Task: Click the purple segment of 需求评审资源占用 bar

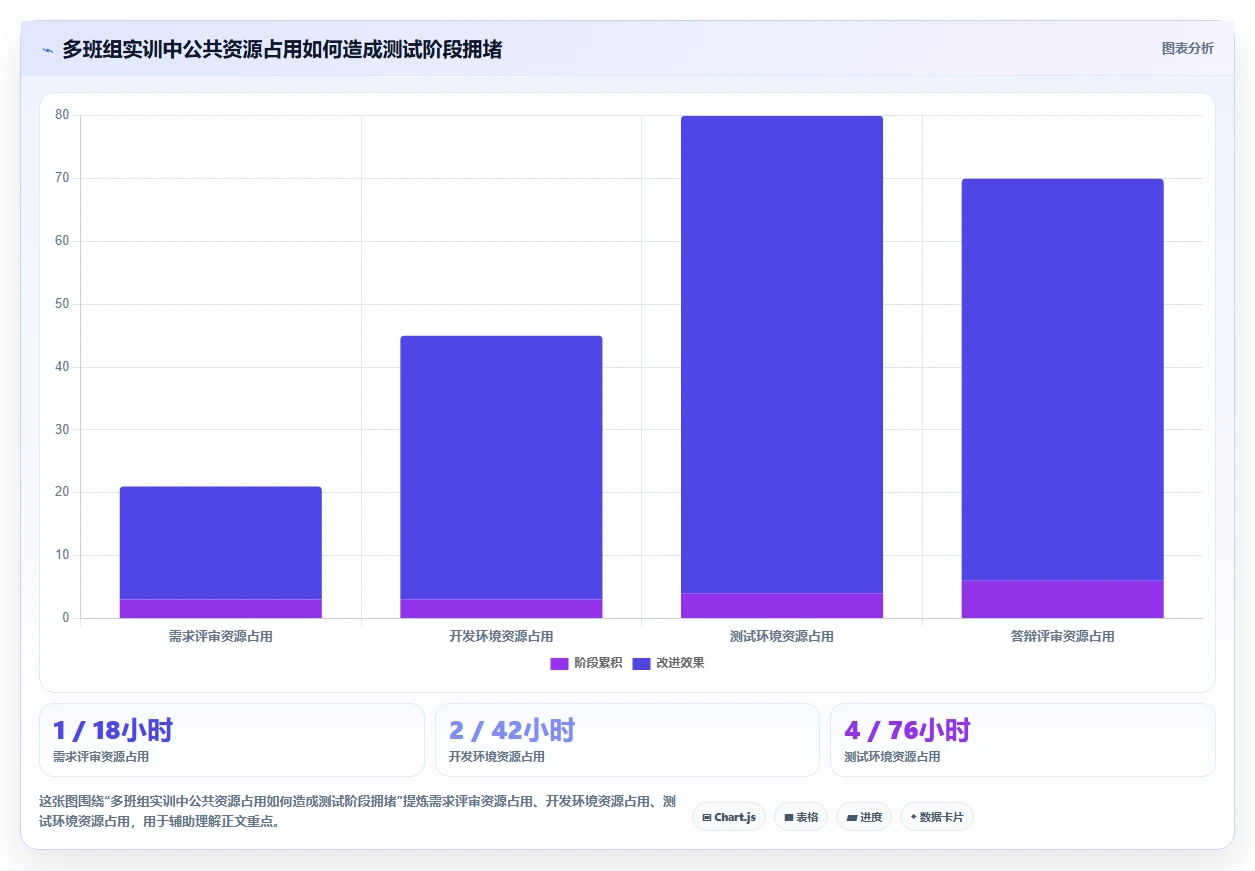Action: click(221, 608)
